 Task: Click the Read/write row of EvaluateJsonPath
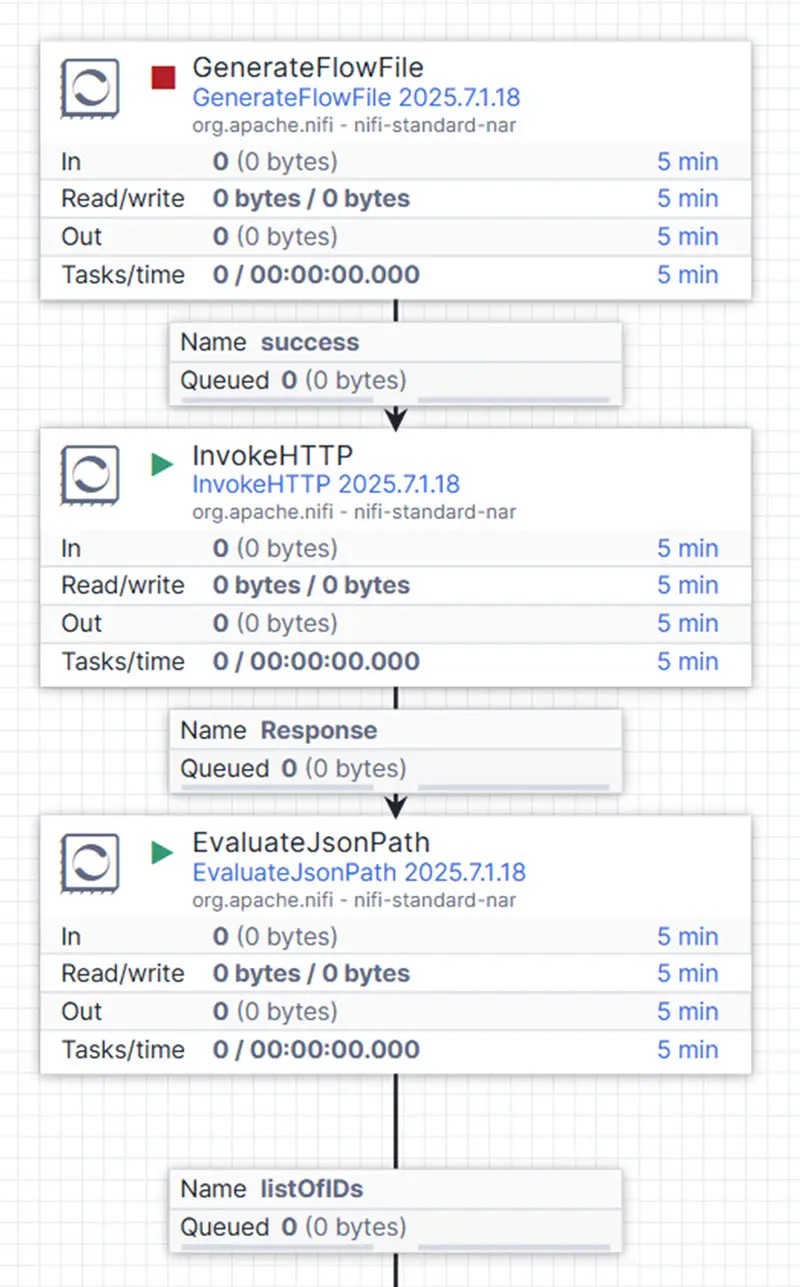[x=395, y=974]
